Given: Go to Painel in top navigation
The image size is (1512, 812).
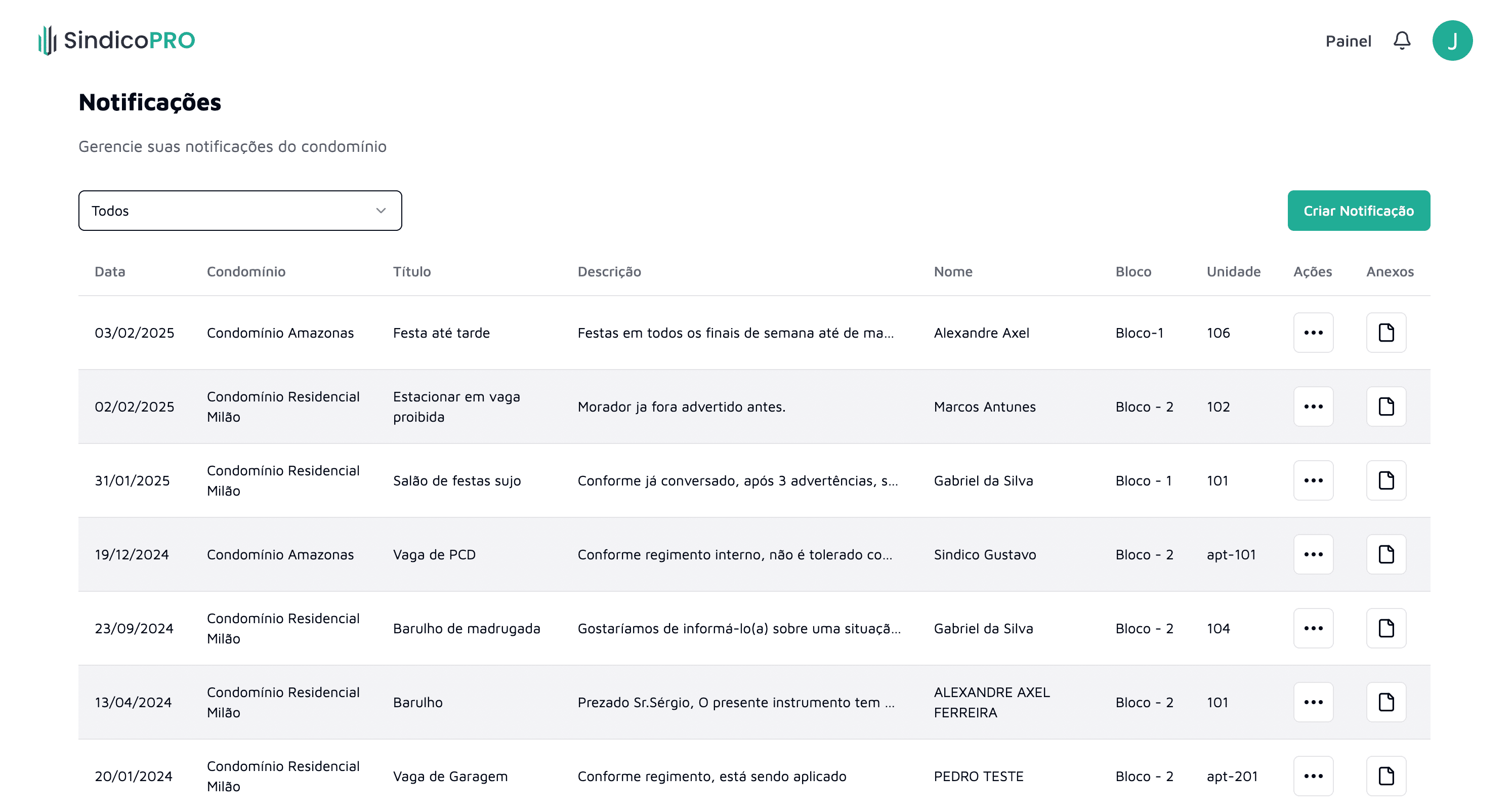Looking at the screenshot, I should pyautogui.click(x=1348, y=41).
